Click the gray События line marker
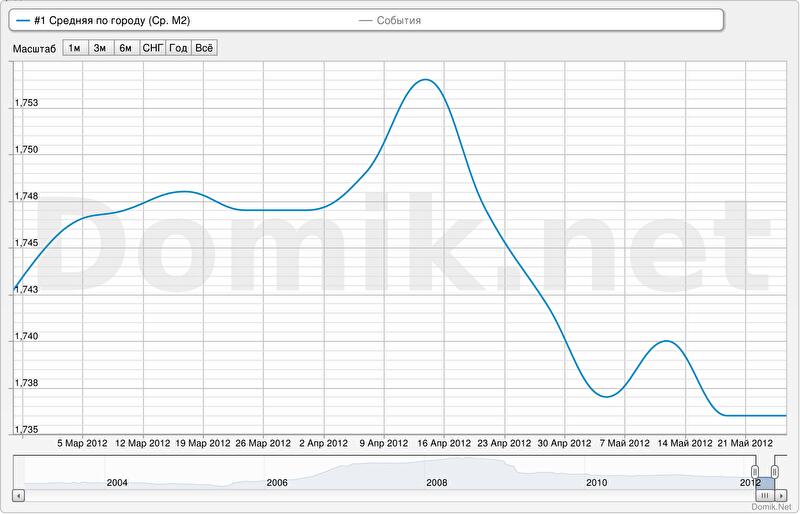The height and width of the screenshot is (514, 800). click(365, 20)
